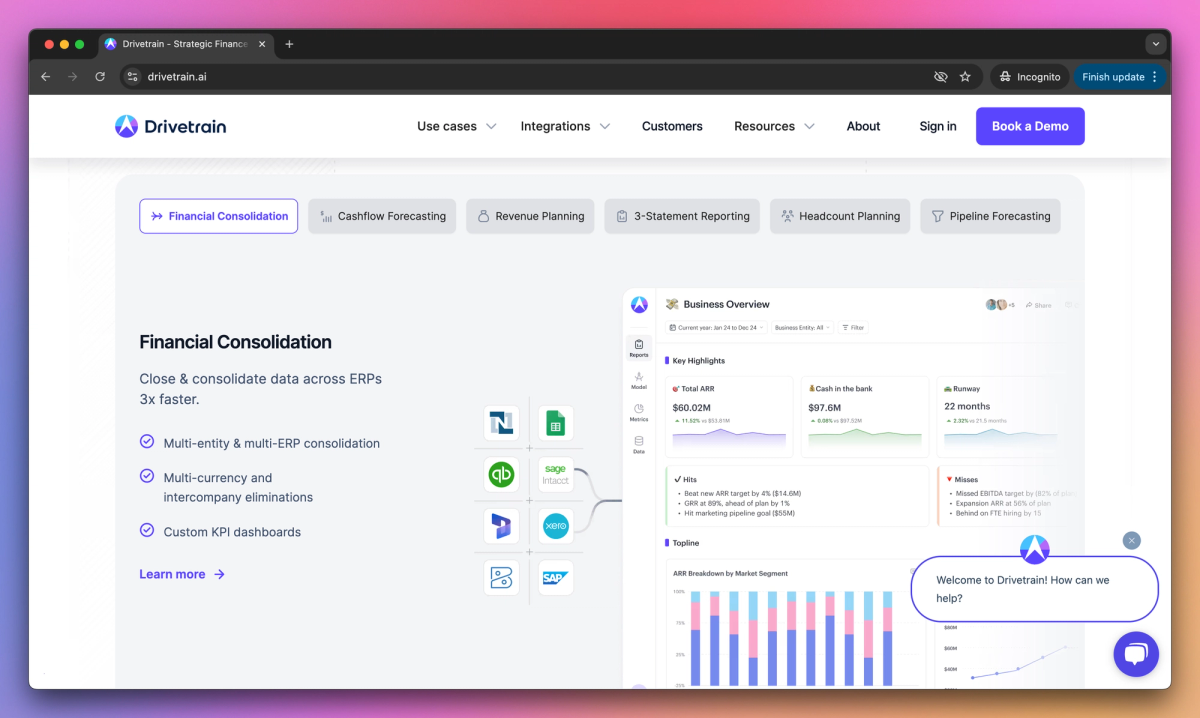Expand the Resources dropdown
The image size is (1200, 718).
774,126
